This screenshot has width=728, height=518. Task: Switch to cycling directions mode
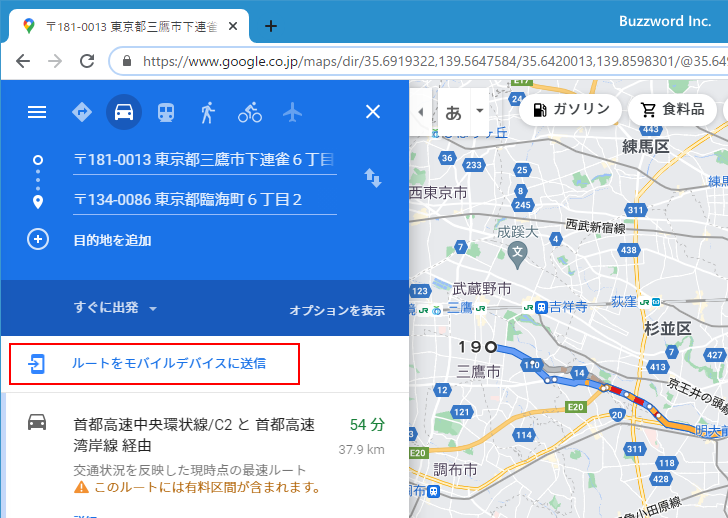(x=250, y=112)
